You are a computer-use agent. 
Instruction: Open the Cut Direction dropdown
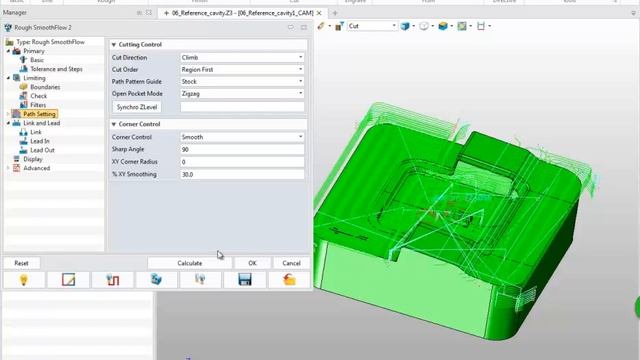[300, 58]
